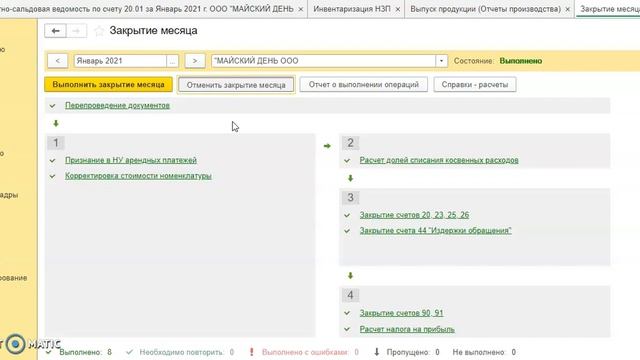Click checkmark beside Расчет налога на прибыль
The height and width of the screenshot is (360, 640).
click(x=347, y=329)
